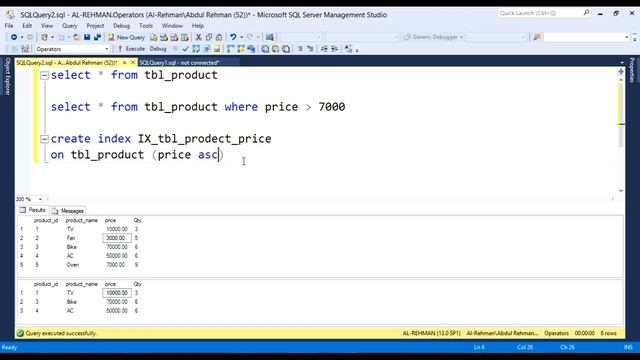Select Results to Text icon
640x360 pixels.
tap(265, 49)
